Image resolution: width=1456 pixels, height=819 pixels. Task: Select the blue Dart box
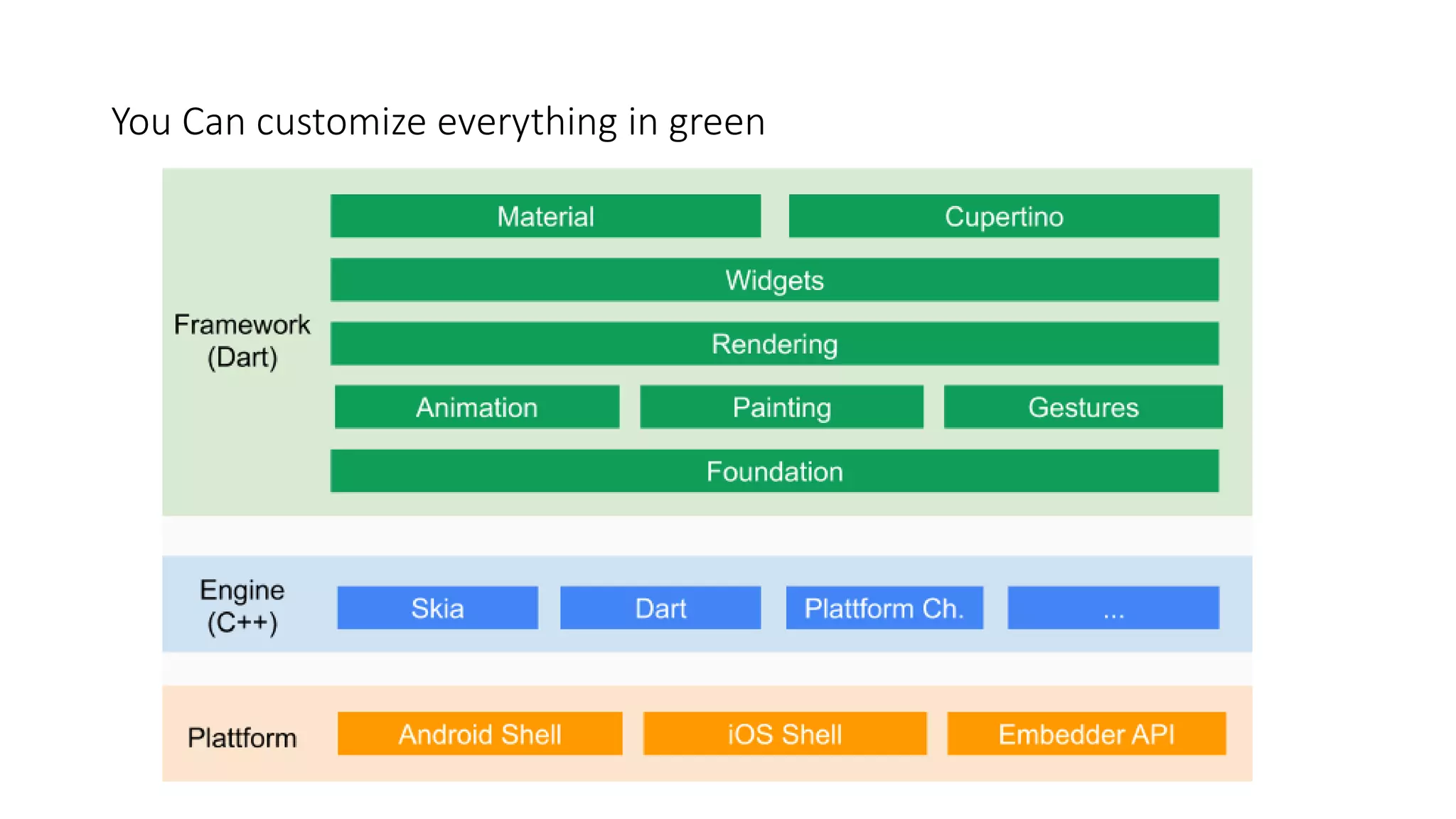660,608
